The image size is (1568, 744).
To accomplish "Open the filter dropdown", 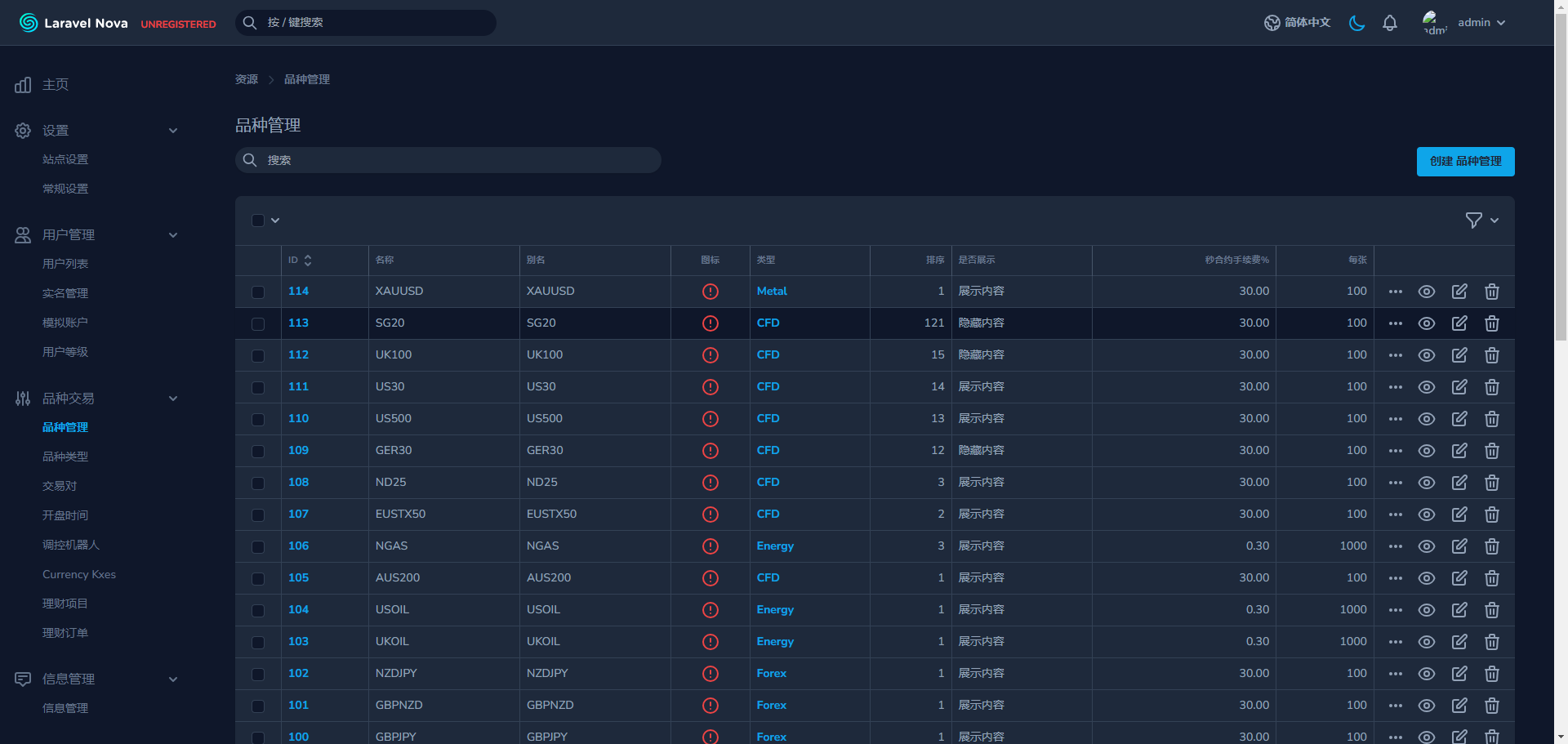I will tap(1481, 221).
